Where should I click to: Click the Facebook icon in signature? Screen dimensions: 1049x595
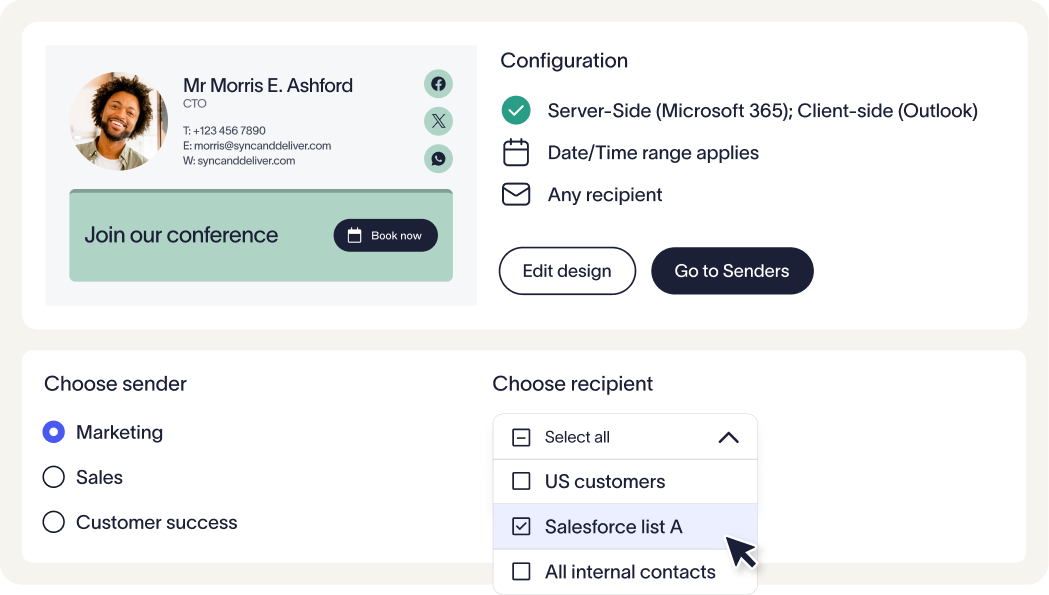click(x=438, y=84)
